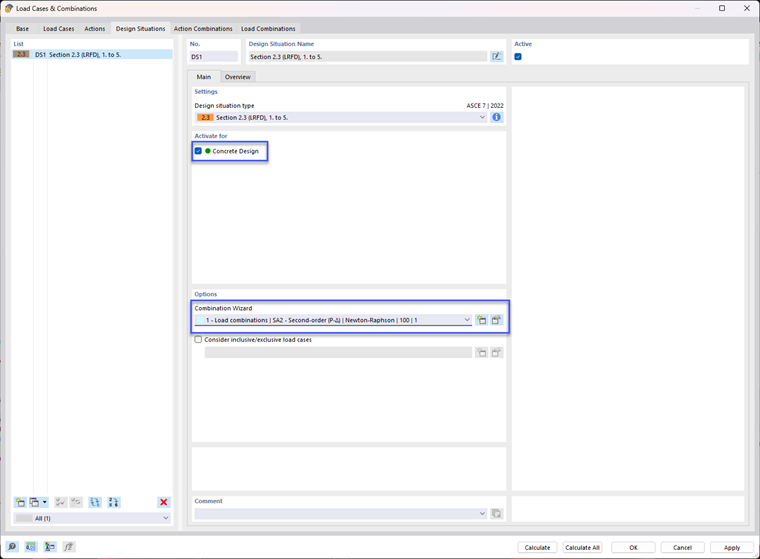This screenshot has width=760, height=559.
Task: Click the select all check marks icon
Action: [61, 502]
